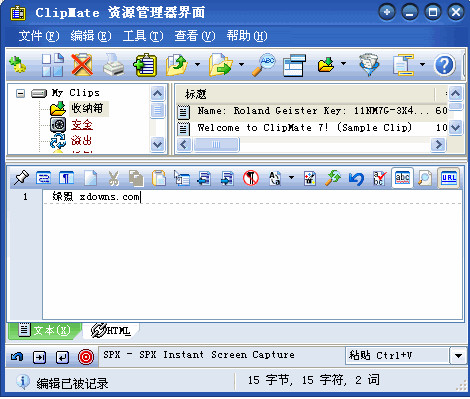470x399 pixels.
Task: Paste using the editor clipboard icon
Action: point(159,178)
